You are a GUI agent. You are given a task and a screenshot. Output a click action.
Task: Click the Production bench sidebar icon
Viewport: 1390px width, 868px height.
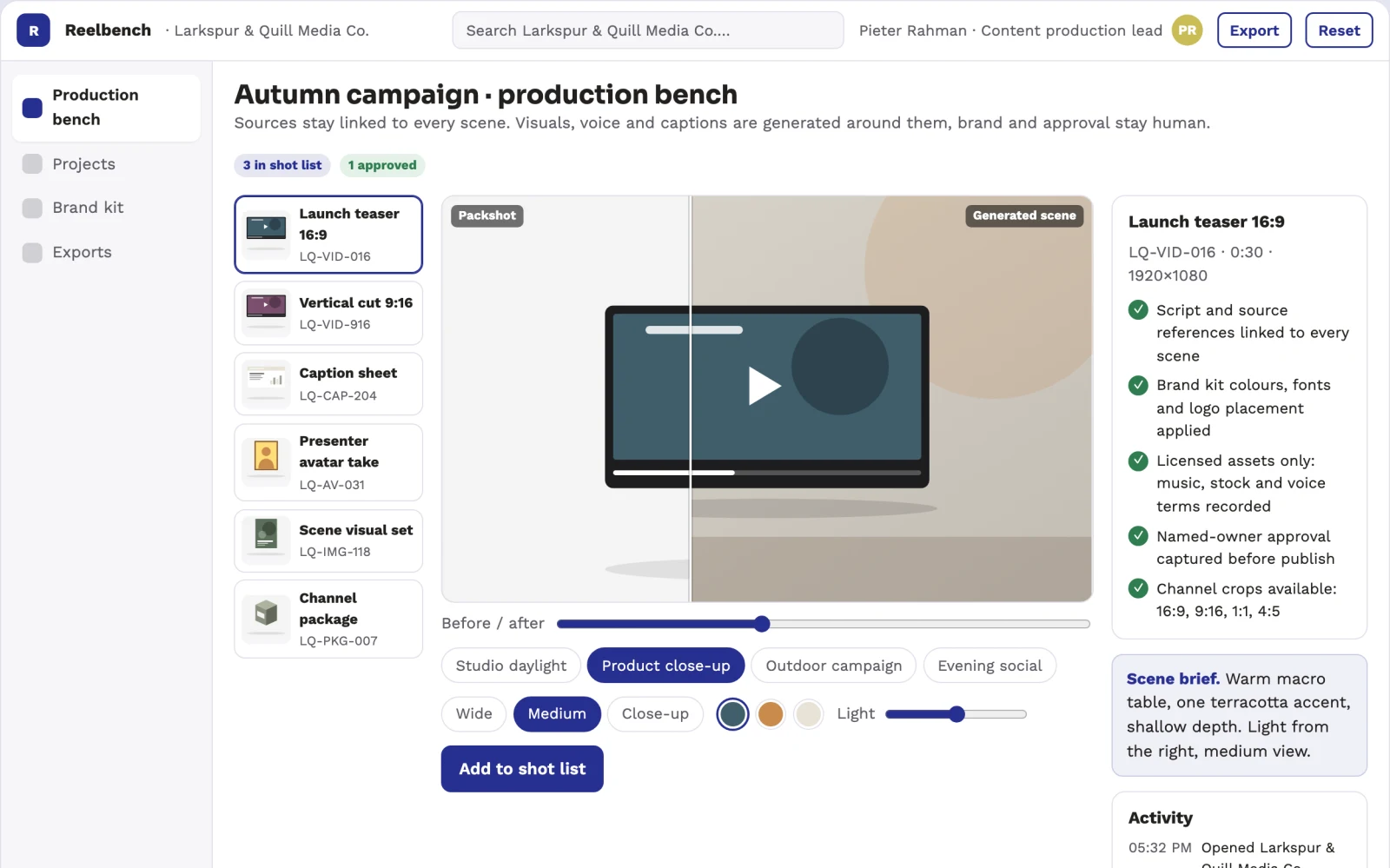pos(32,108)
